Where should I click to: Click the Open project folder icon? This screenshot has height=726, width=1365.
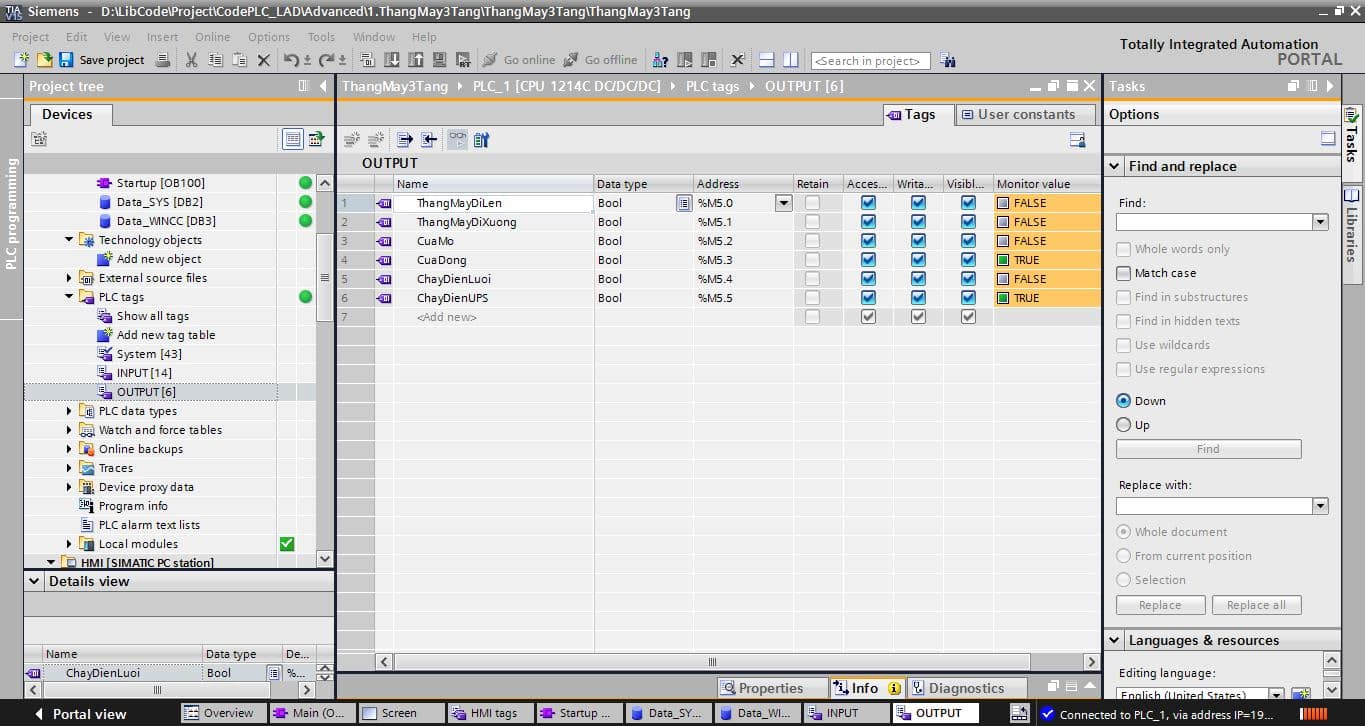(45, 60)
